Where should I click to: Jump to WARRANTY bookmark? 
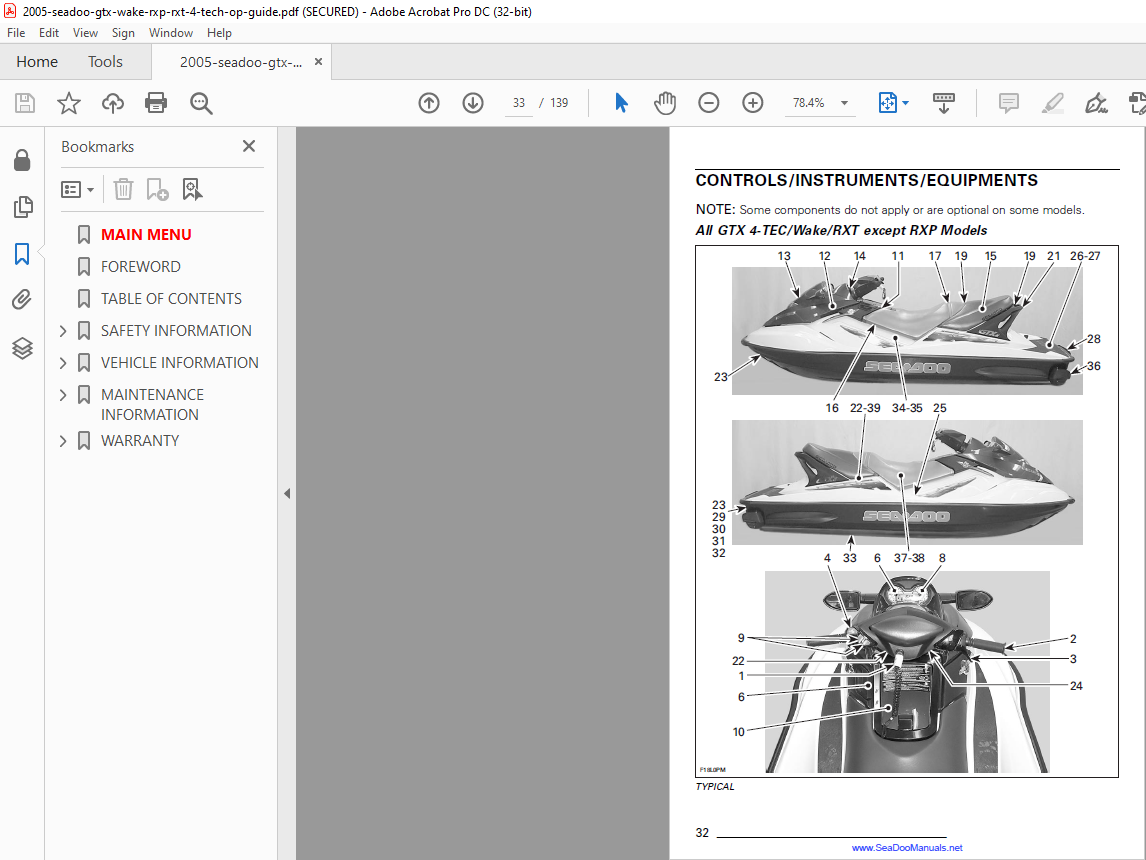coord(140,441)
